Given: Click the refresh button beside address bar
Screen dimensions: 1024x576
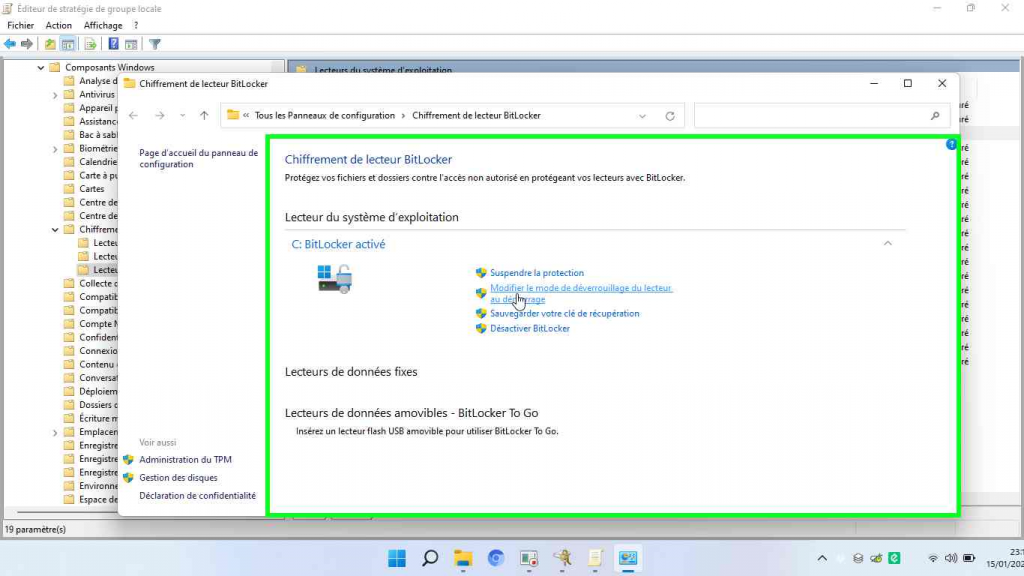Looking at the screenshot, I should [670, 116].
